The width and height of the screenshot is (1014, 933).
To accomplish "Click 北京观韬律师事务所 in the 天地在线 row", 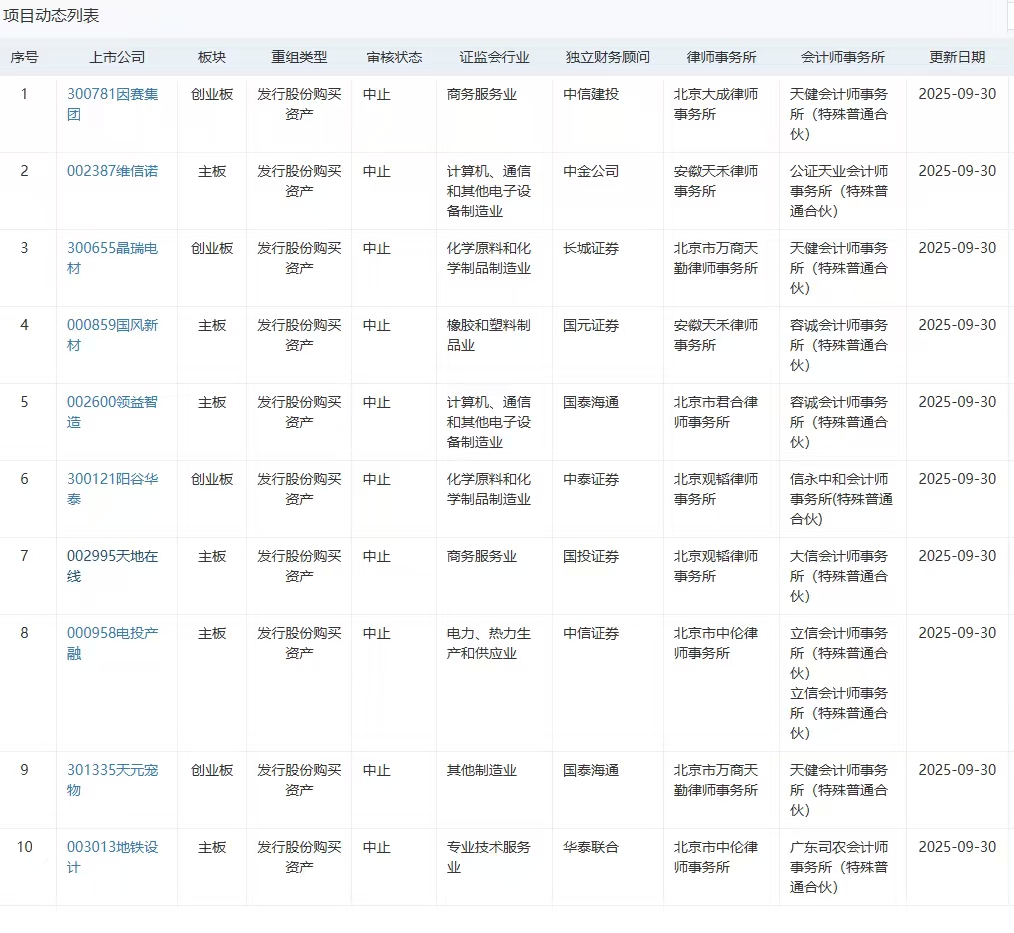I will 716,566.
